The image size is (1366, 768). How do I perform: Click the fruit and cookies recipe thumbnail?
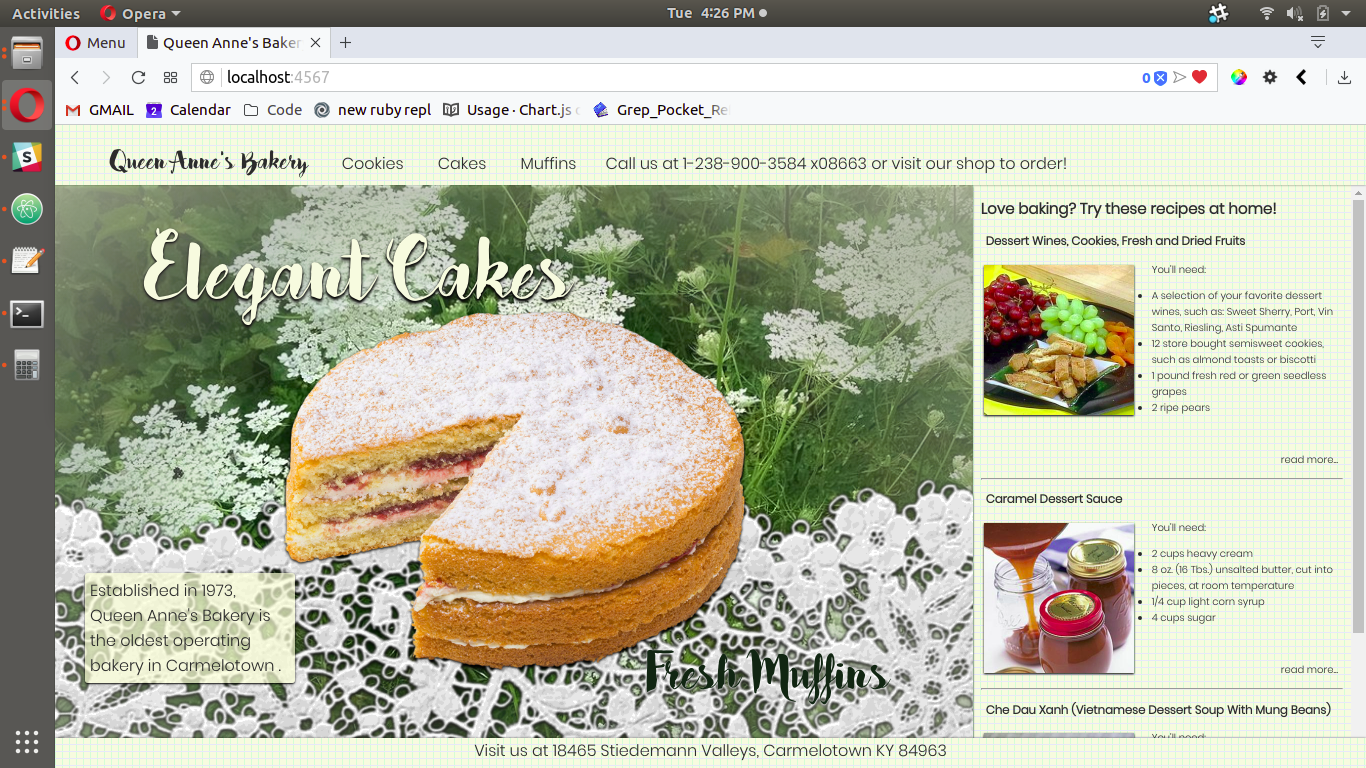click(1059, 340)
